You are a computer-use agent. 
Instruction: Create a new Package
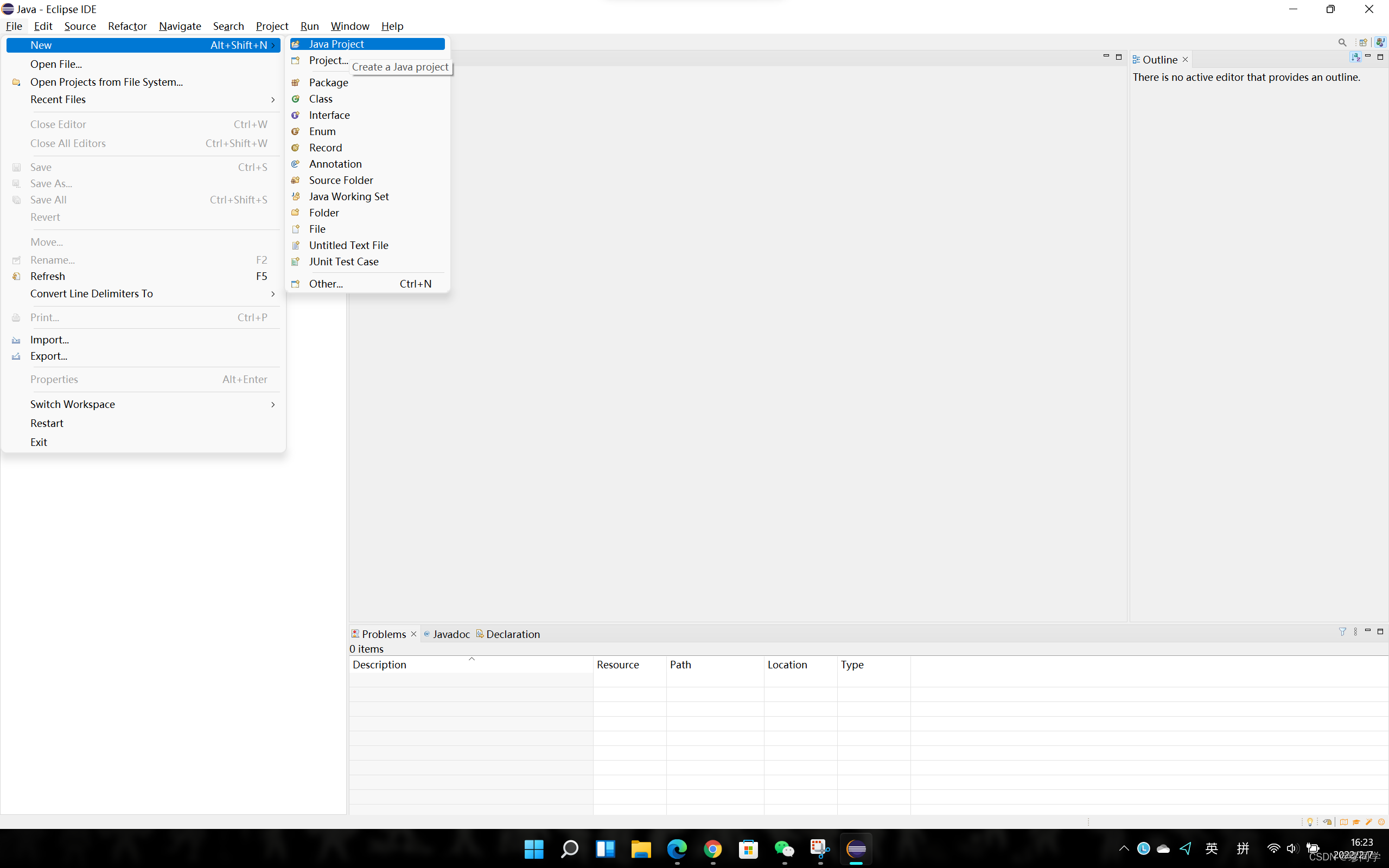pos(367,82)
